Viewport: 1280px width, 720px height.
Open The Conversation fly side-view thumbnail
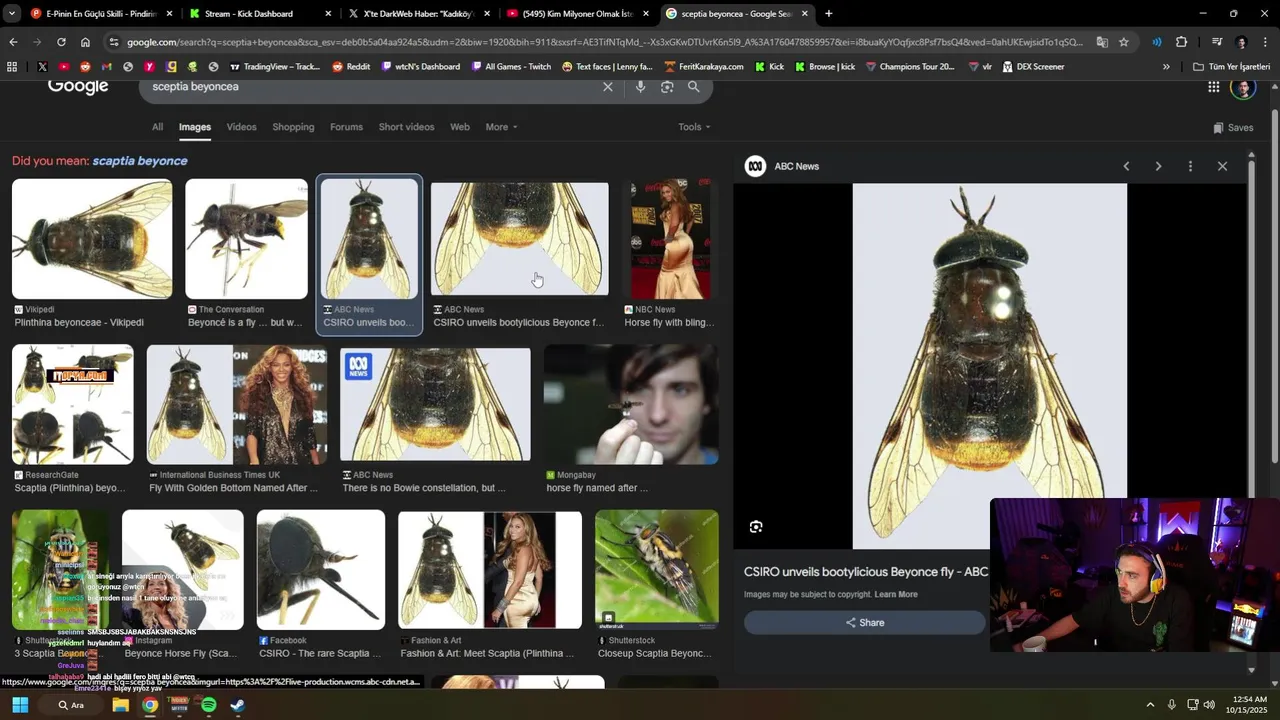(246, 239)
